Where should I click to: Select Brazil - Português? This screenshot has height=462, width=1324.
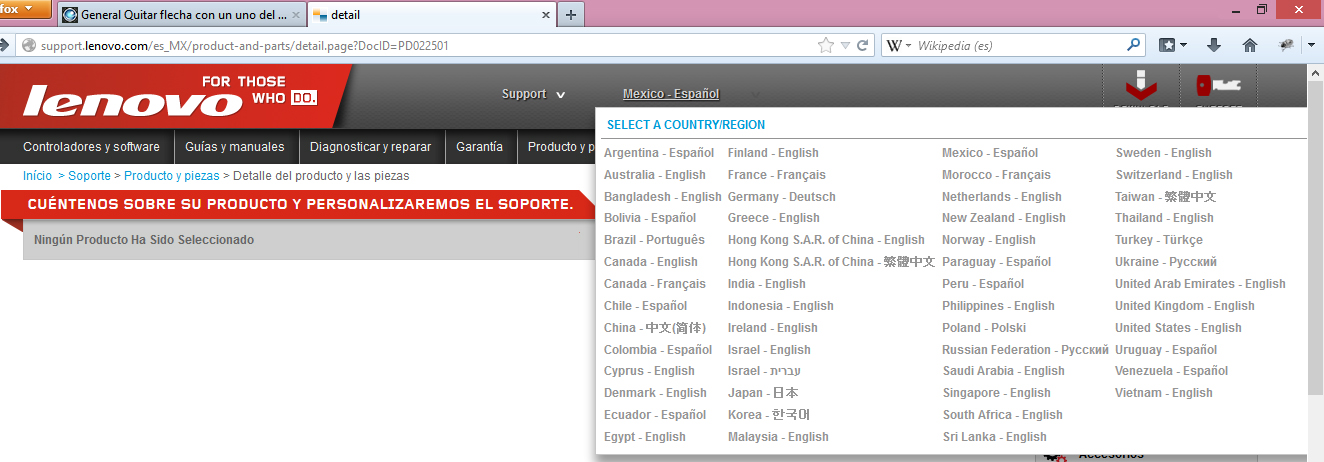click(654, 240)
